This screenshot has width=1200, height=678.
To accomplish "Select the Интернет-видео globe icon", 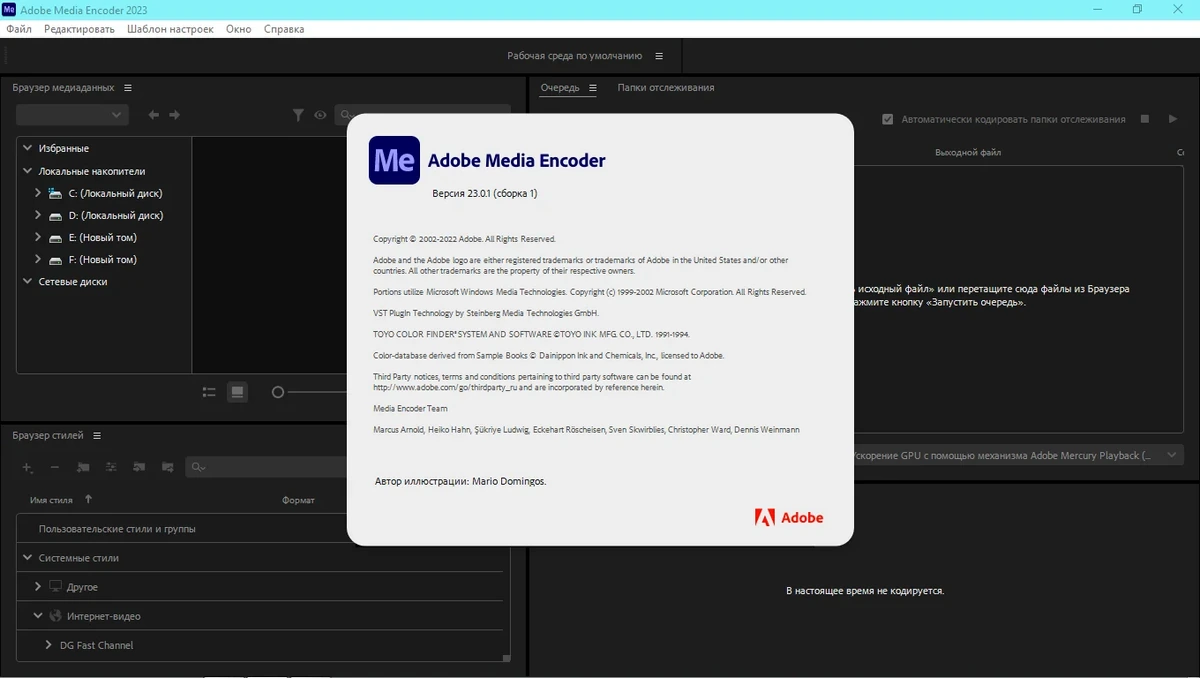I will tap(56, 616).
